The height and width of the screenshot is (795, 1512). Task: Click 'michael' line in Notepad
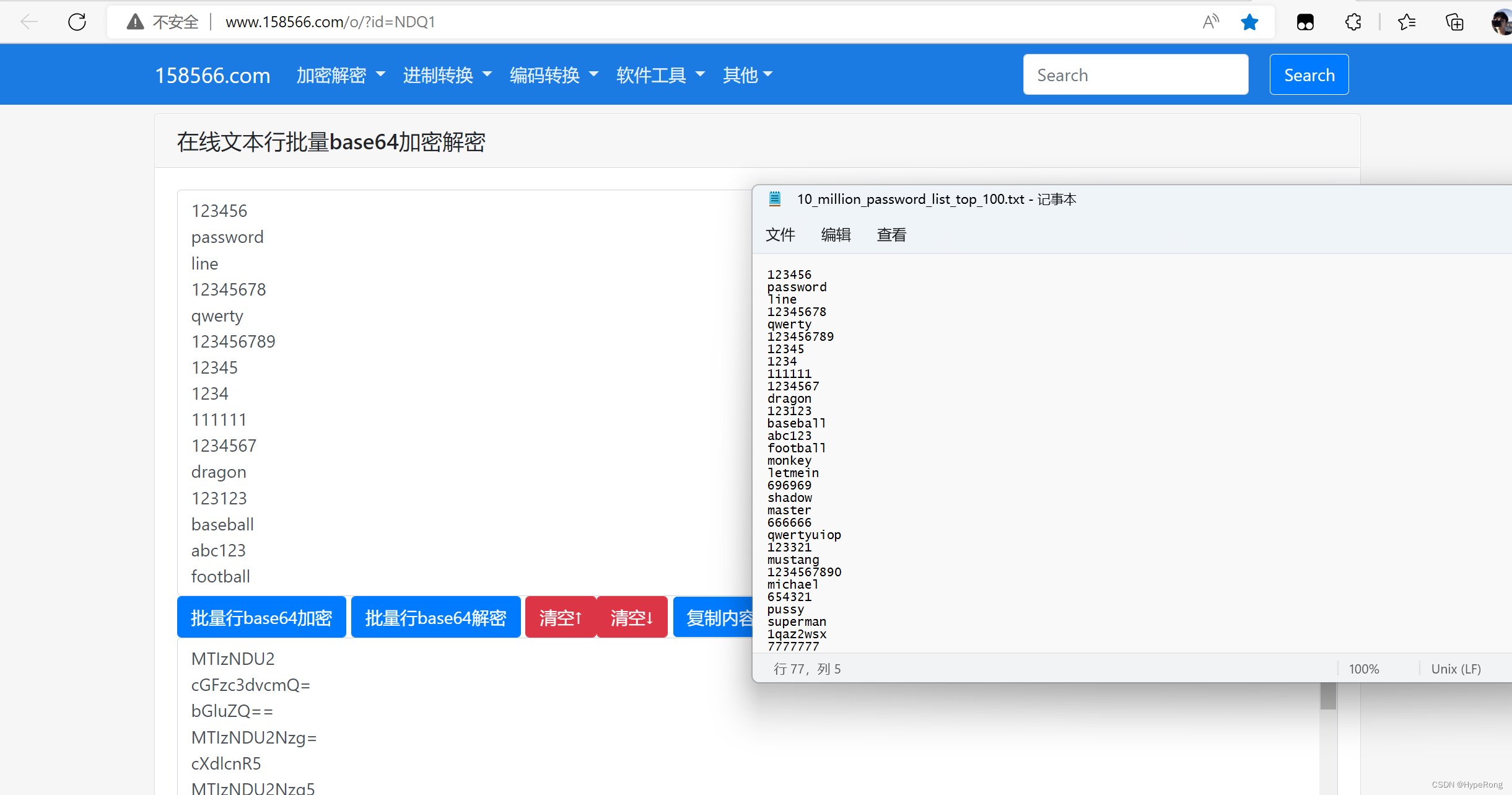[793, 584]
